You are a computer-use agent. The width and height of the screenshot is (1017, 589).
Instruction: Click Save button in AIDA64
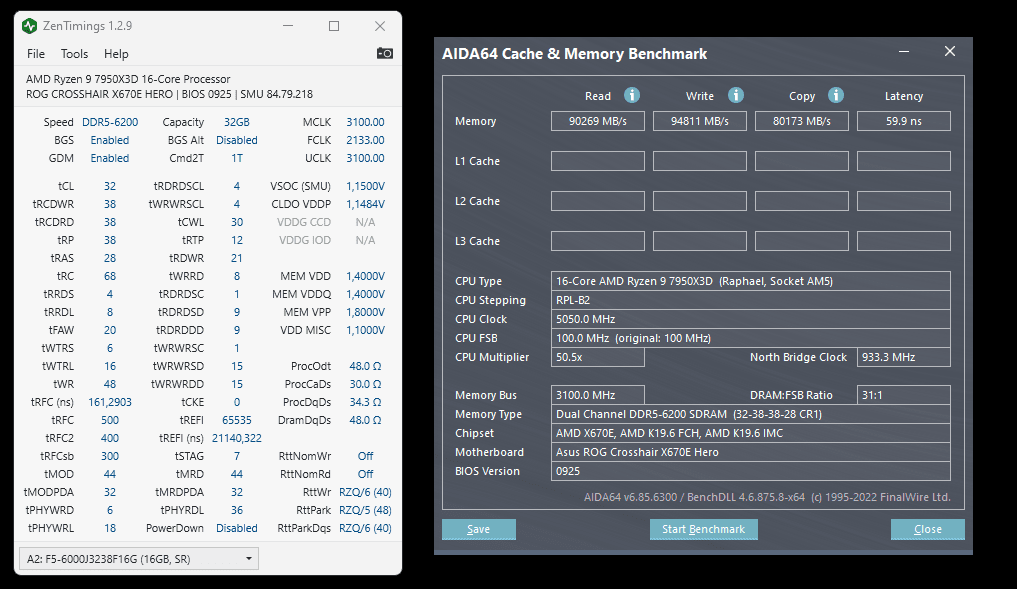(479, 529)
